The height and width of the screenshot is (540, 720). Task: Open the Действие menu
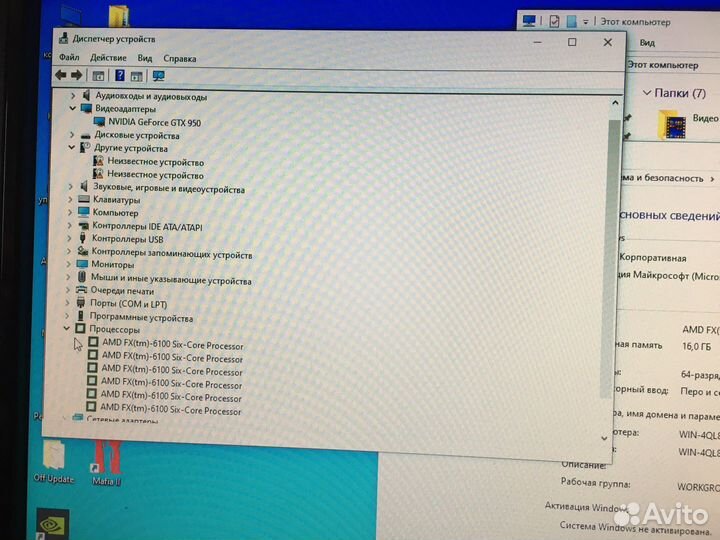point(108,58)
